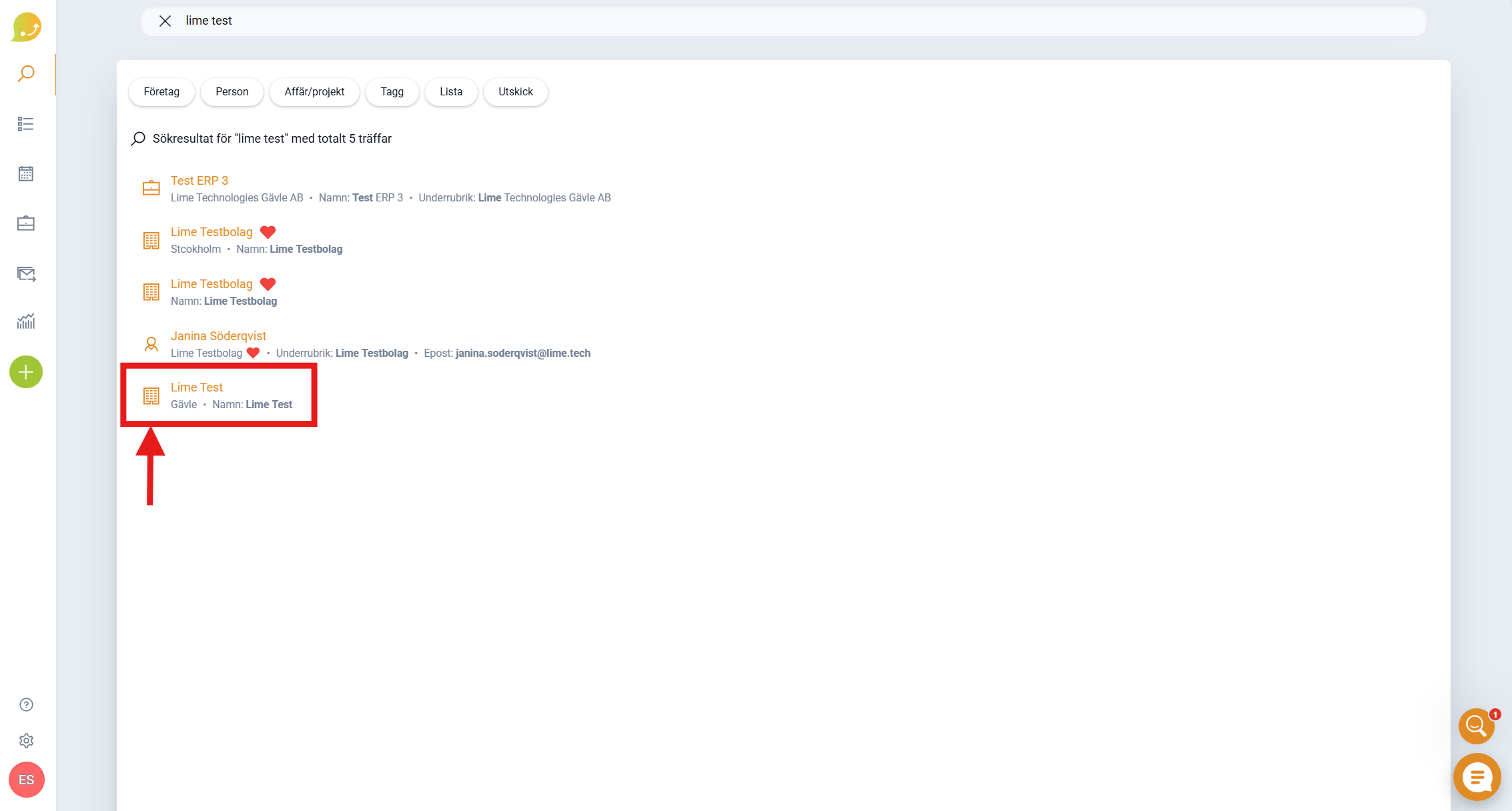Image resolution: width=1512 pixels, height=811 pixels.
Task: Filter results by Tagg
Action: tap(392, 92)
